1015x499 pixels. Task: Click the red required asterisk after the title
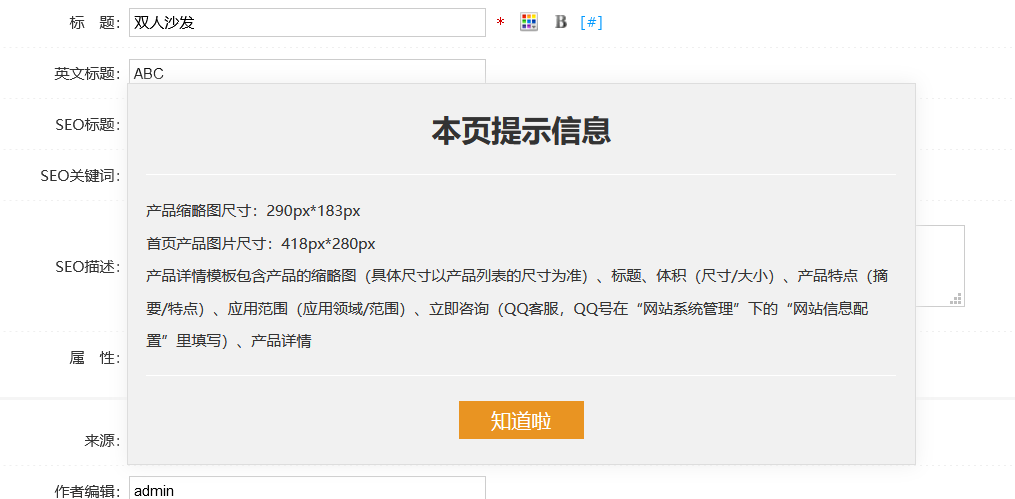(x=500, y=23)
